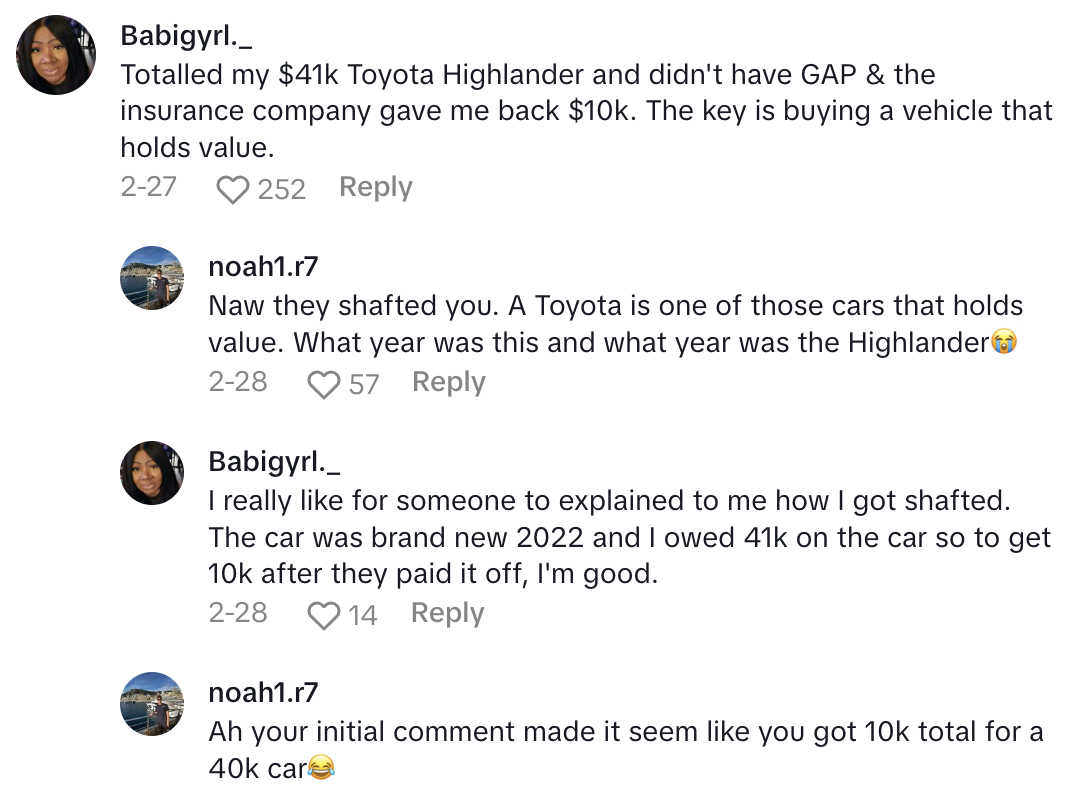Open the noah1.r7 username above 'Ah your initial comment'
Image resolution: width=1086 pixels, height=794 pixels.
click(263, 692)
